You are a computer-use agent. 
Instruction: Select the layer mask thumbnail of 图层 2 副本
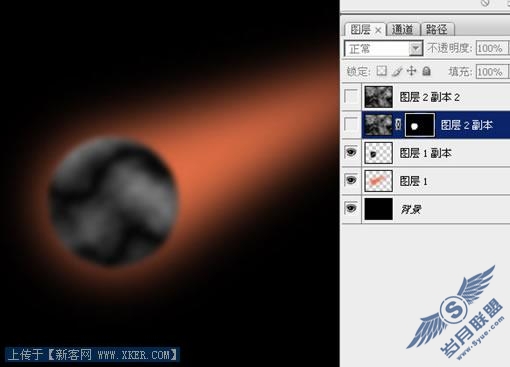420,125
